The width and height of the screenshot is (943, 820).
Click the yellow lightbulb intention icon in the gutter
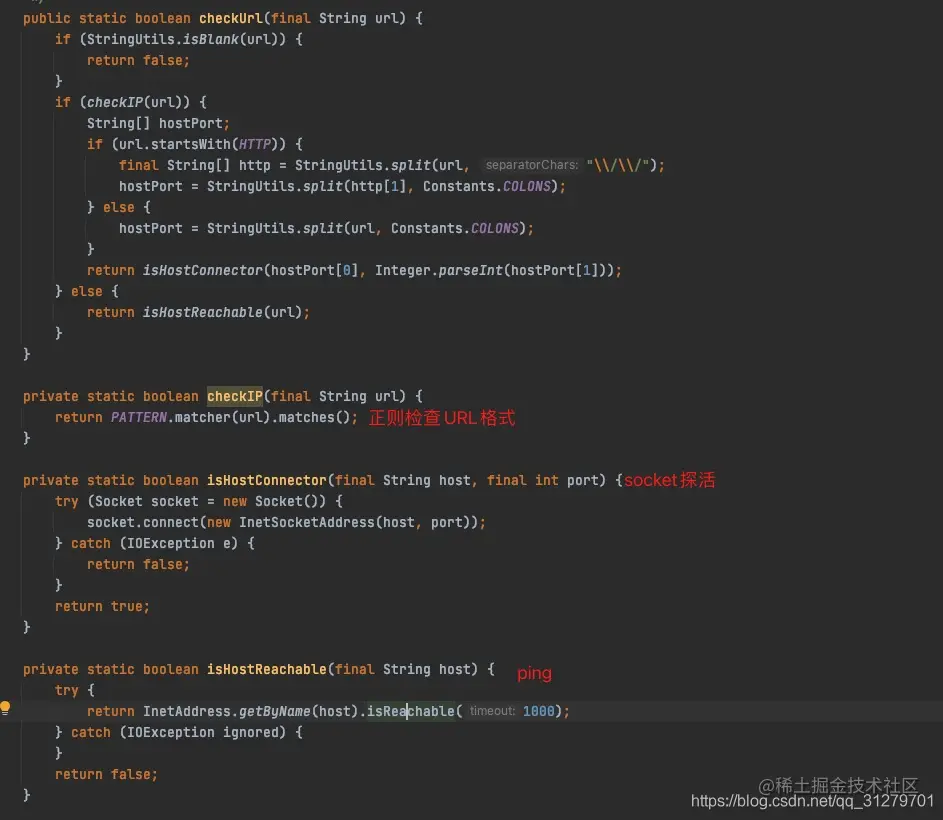point(5,708)
